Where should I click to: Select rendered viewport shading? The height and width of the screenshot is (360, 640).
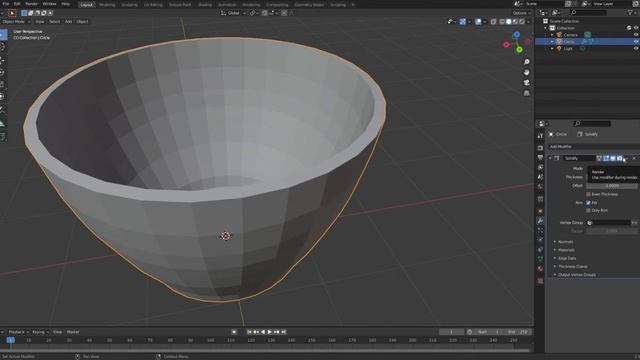click(522, 22)
